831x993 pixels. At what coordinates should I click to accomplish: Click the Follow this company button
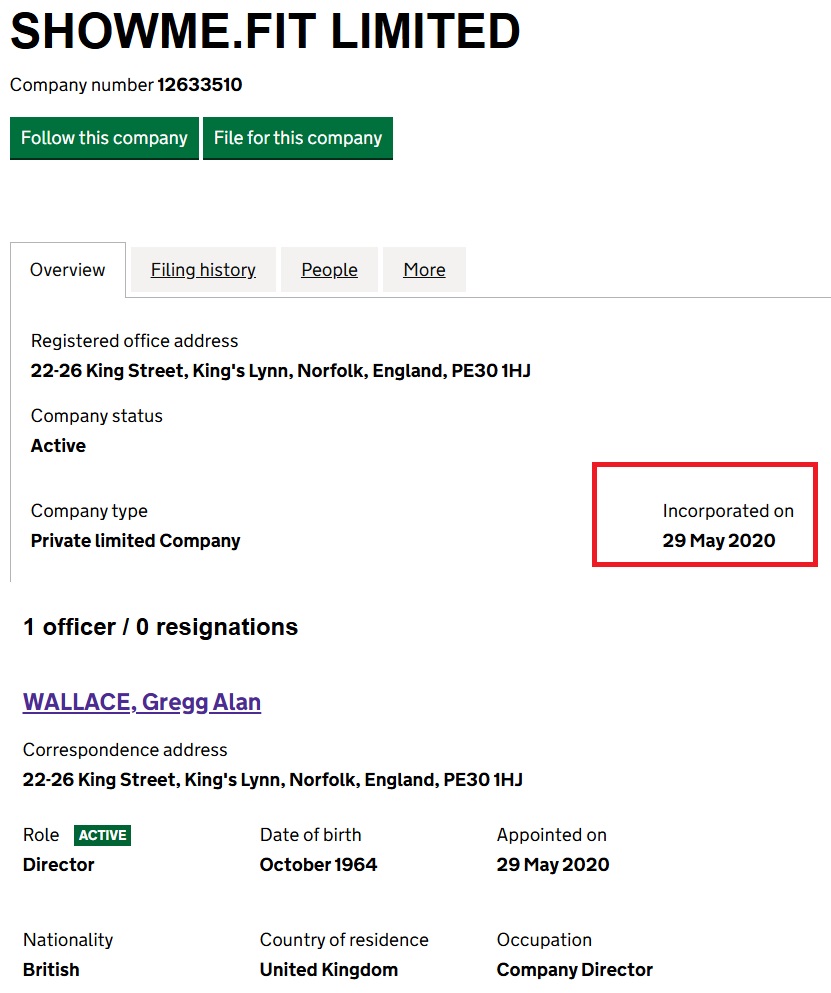[x=105, y=138]
